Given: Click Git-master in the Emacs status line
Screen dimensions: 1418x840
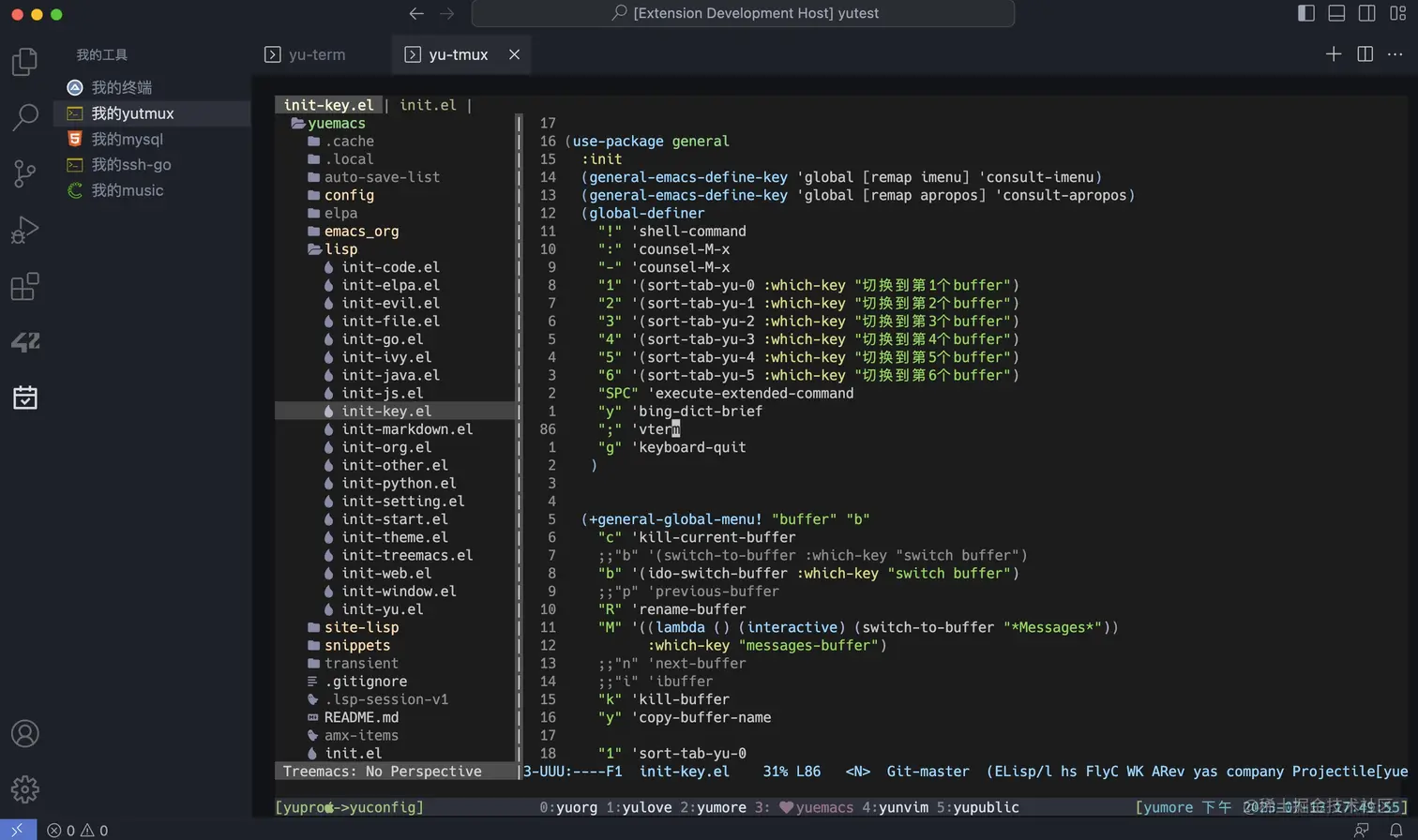Looking at the screenshot, I should [x=928, y=771].
